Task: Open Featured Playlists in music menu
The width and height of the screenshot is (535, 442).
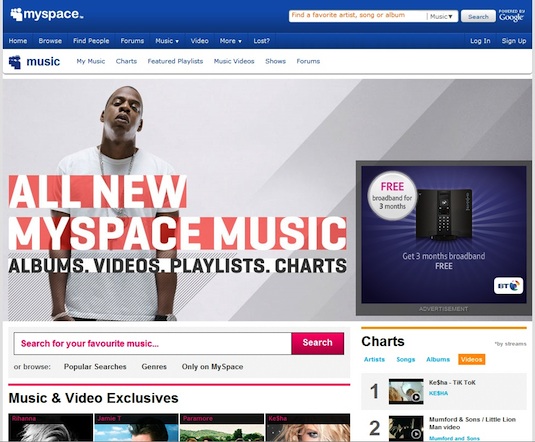Action: (175, 61)
